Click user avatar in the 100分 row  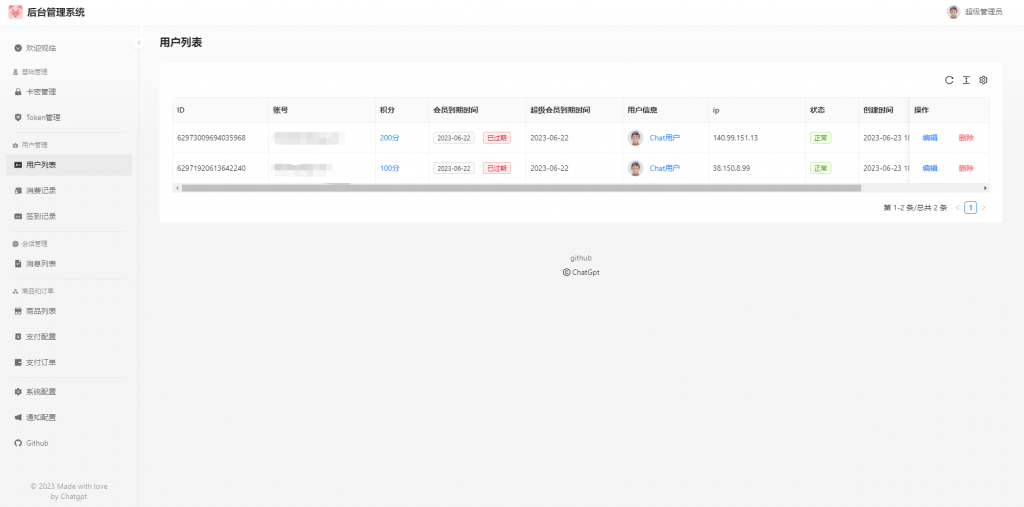pyautogui.click(x=635, y=168)
